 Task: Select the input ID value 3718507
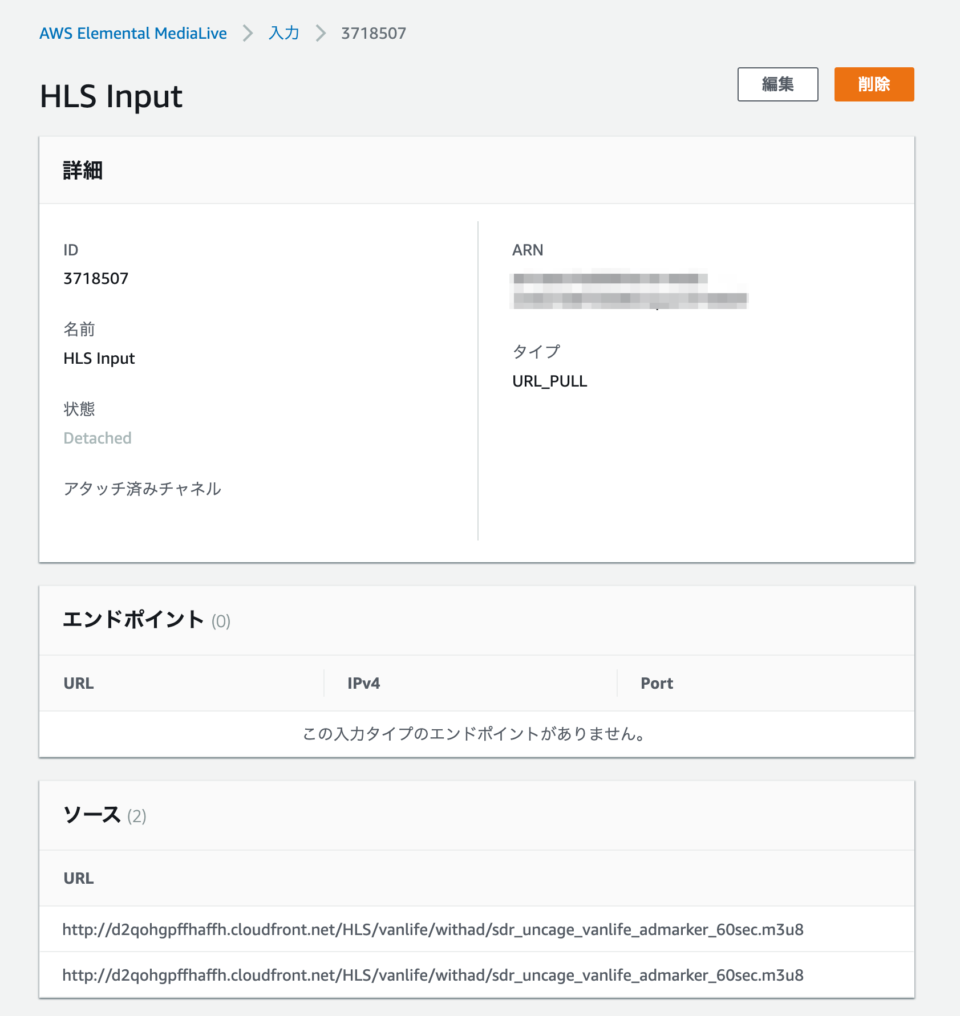click(95, 278)
